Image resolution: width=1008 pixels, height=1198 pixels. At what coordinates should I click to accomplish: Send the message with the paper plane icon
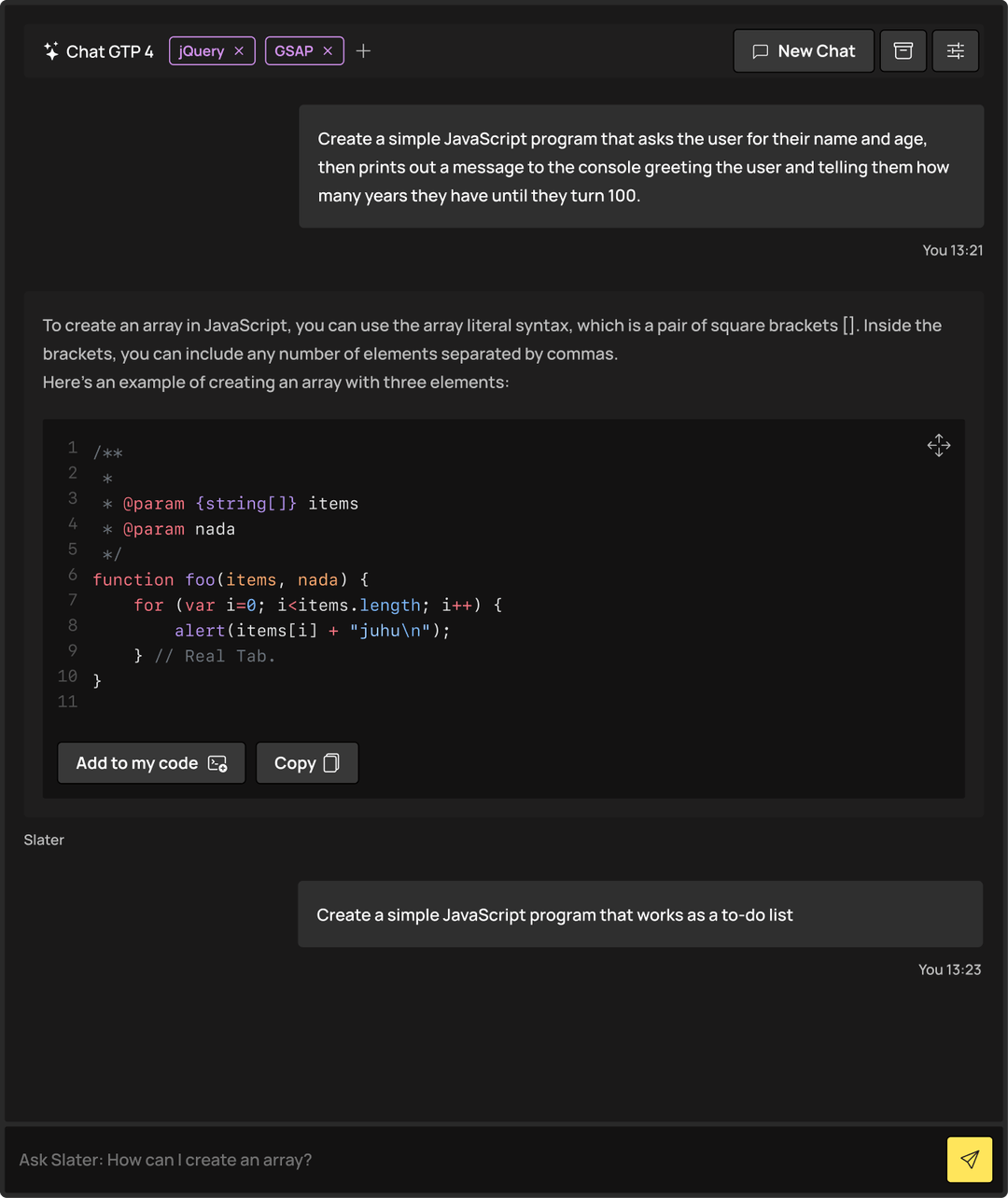click(970, 1159)
